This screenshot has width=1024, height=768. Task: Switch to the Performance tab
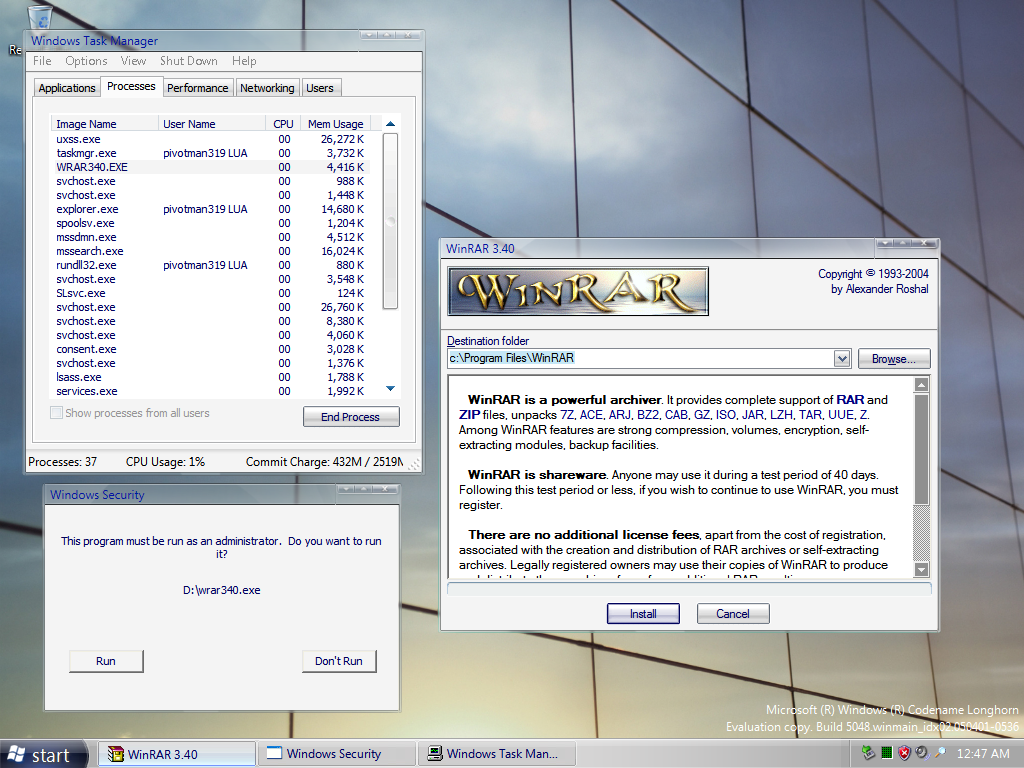tap(198, 88)
